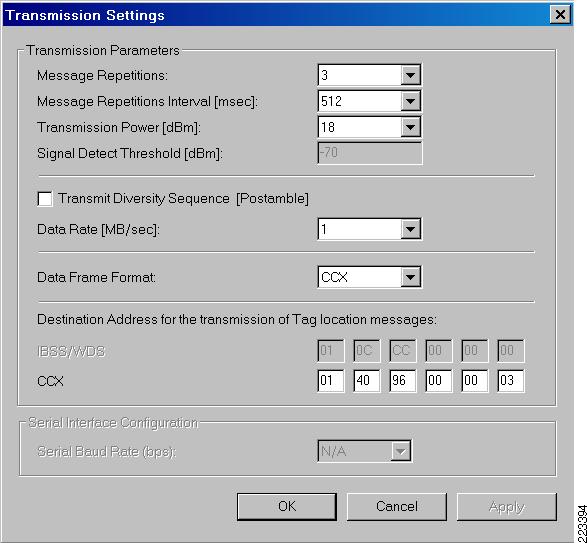
Task: Click the grayed-out Apply button
Action: [507, 507]
